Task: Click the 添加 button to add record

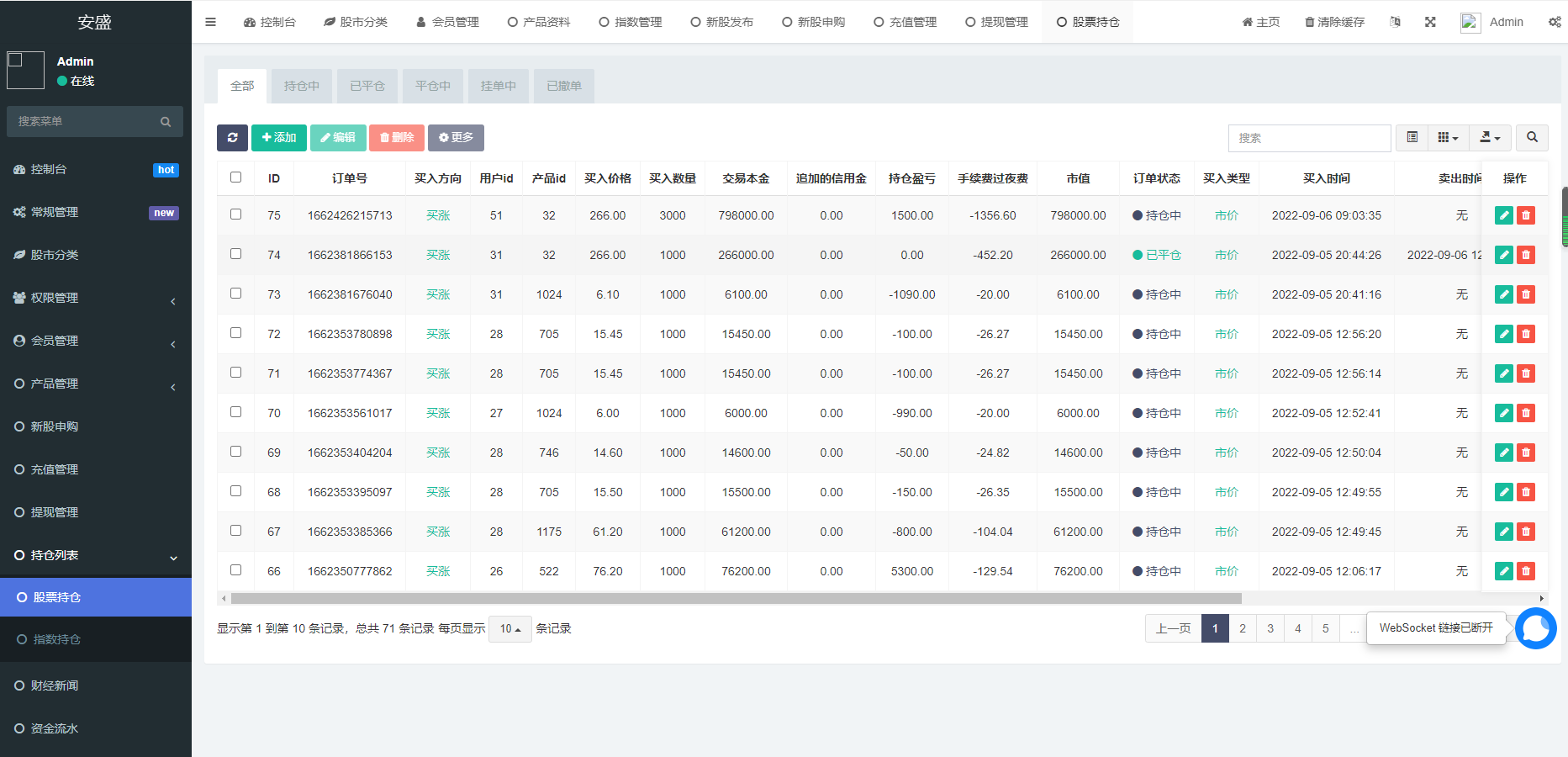Action: (x=279, y=137)
